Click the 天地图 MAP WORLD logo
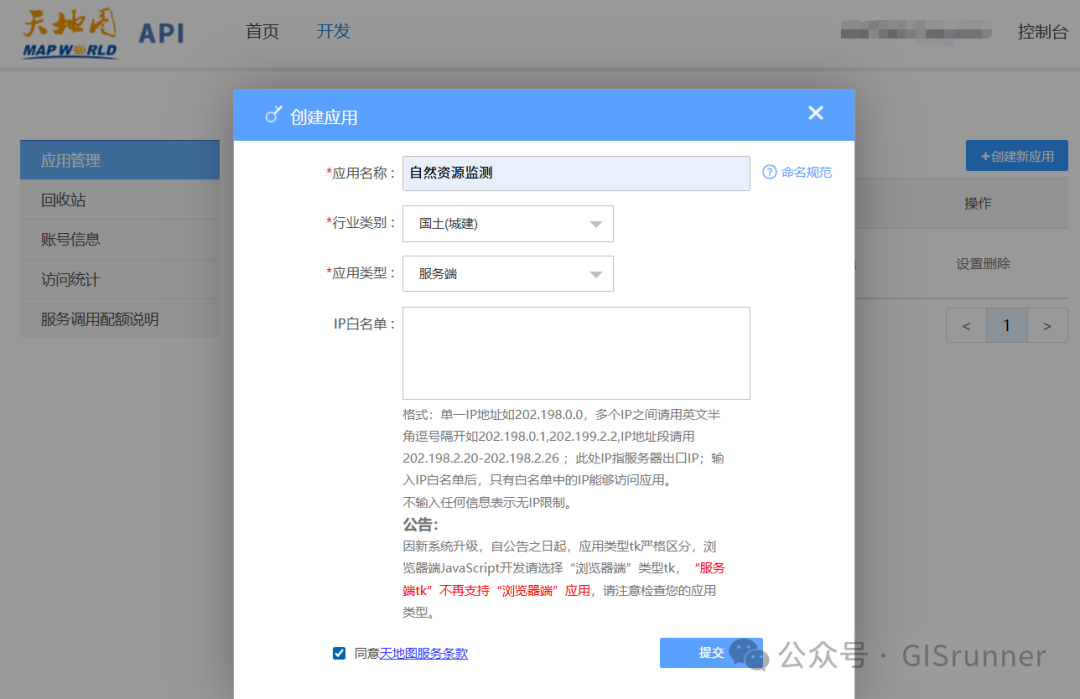 click(70, 33)
